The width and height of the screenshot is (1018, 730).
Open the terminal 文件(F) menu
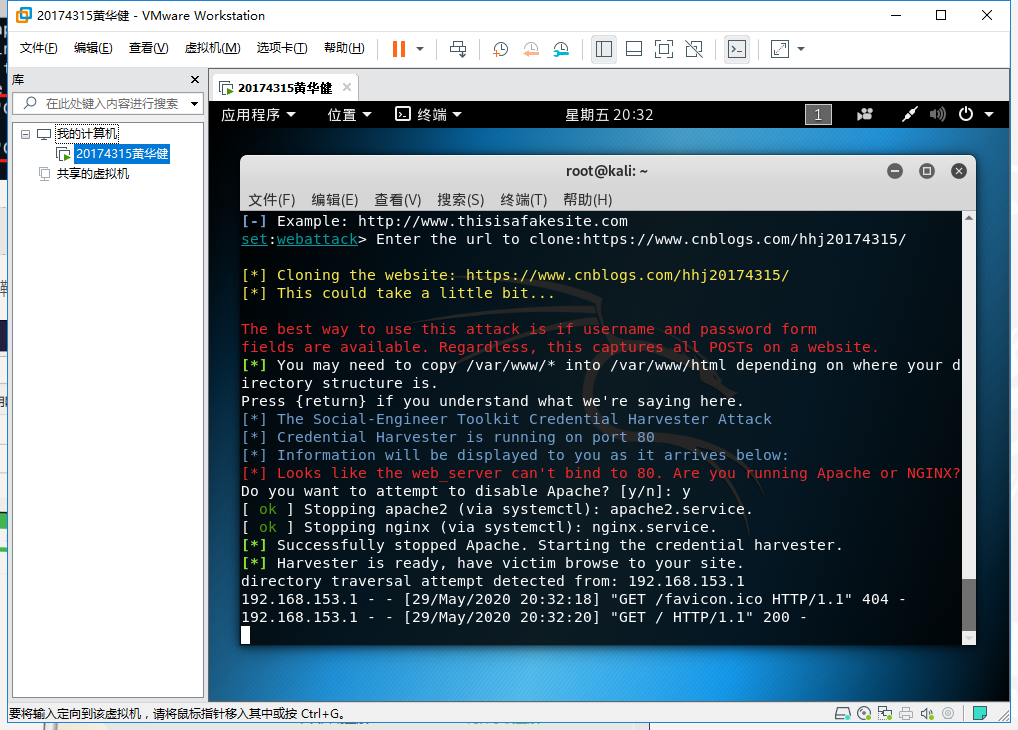click(271, 199)
